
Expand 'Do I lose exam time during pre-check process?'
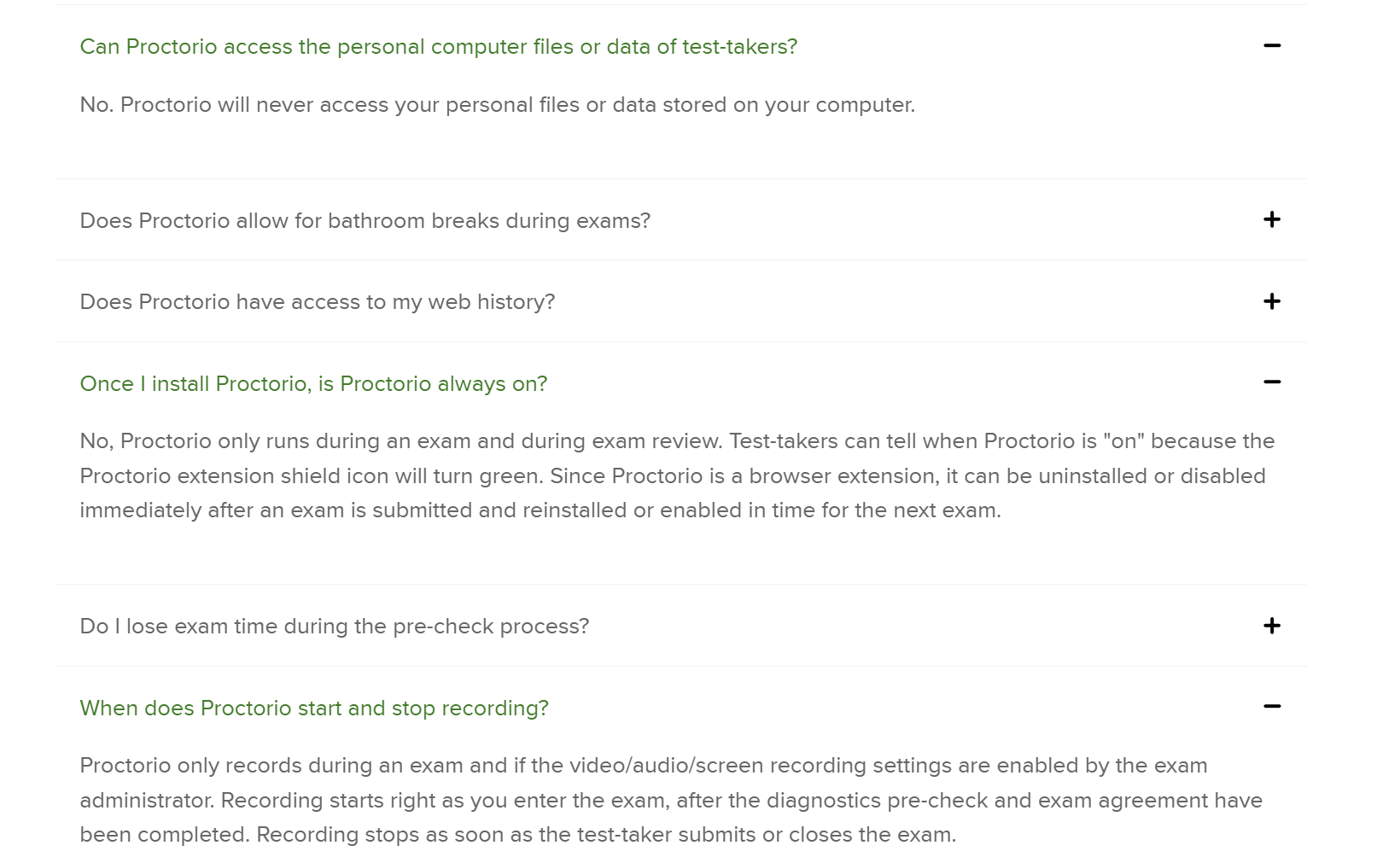(x=334, y=627)
